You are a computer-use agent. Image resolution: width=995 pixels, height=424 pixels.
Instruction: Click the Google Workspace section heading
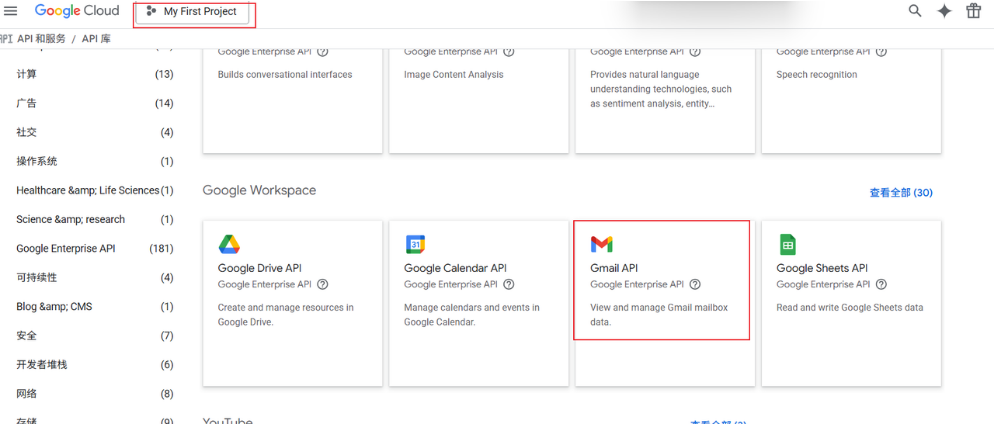tap(259, 190)
